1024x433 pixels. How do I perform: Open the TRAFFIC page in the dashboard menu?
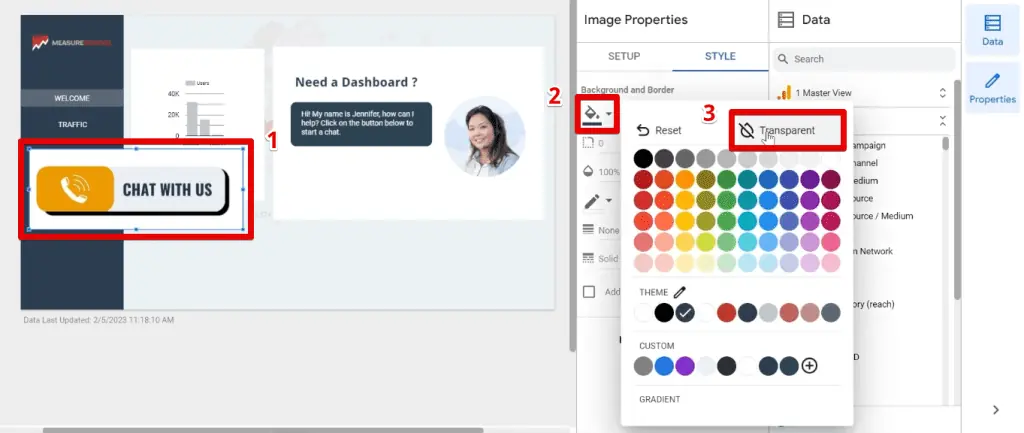pyautogui.click(x=72, y=124)
